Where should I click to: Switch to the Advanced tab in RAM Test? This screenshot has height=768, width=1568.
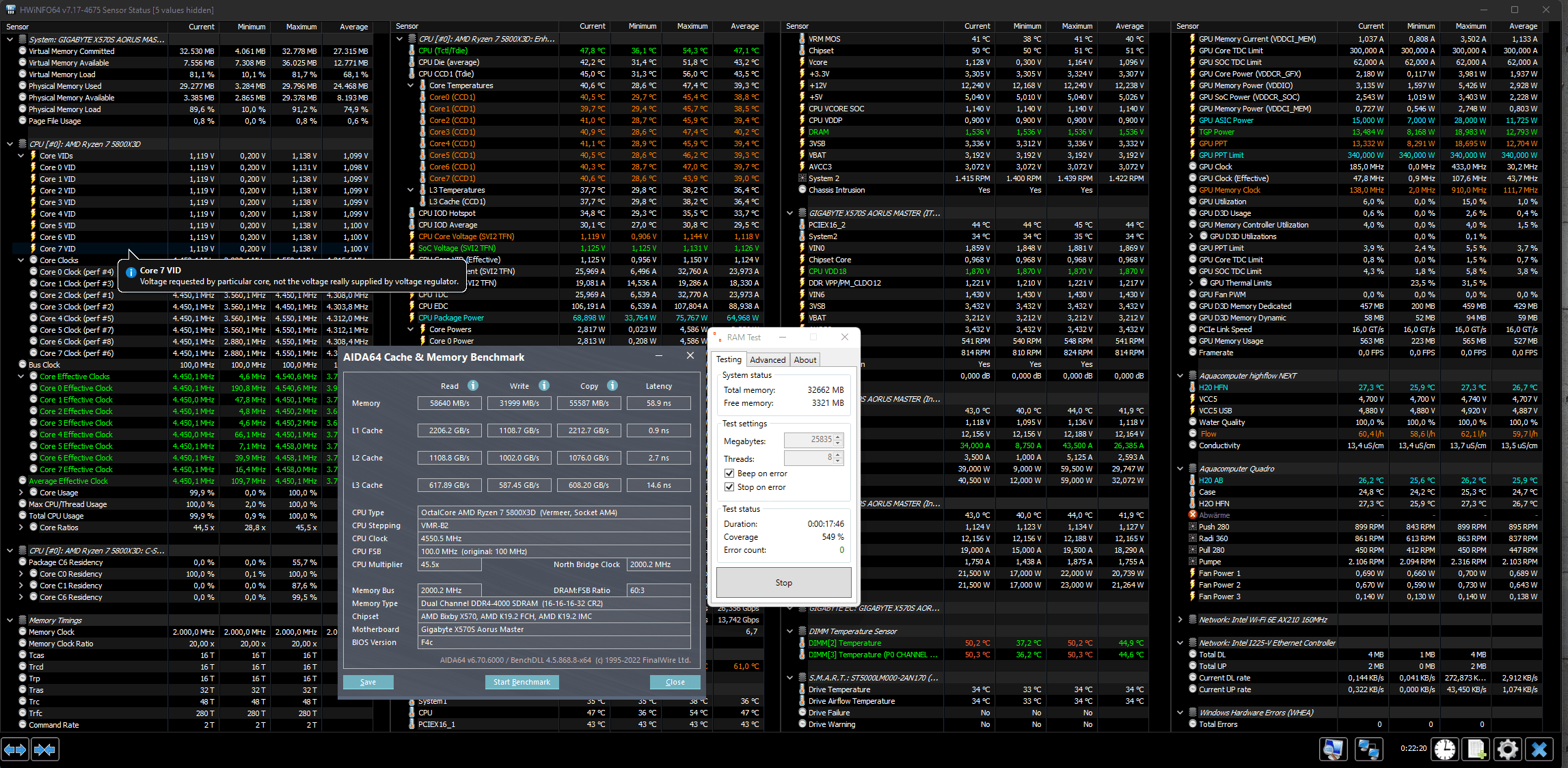768,360
